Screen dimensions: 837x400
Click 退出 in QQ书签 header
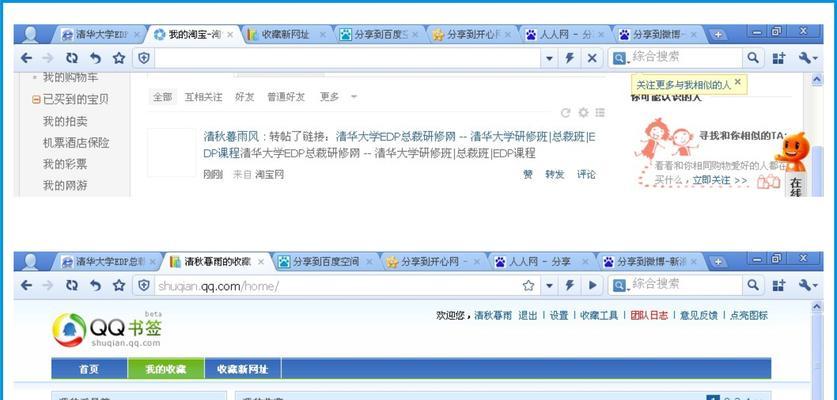click(528, 315)
